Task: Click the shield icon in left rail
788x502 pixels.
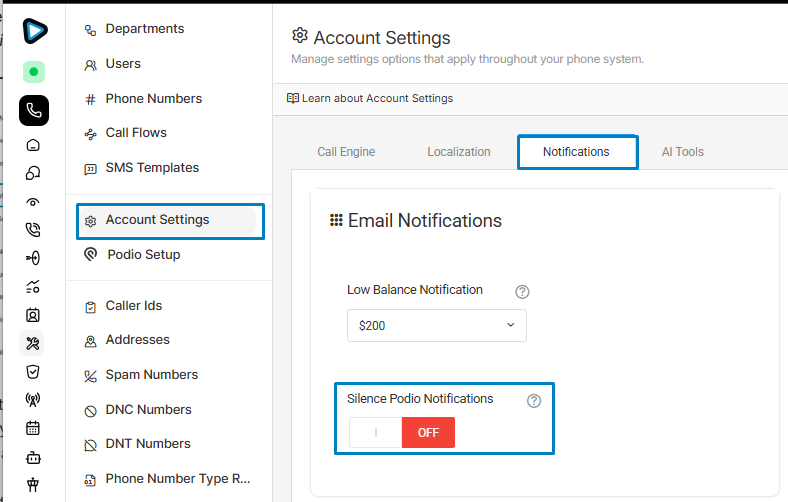Action: (x=33, y=372)
